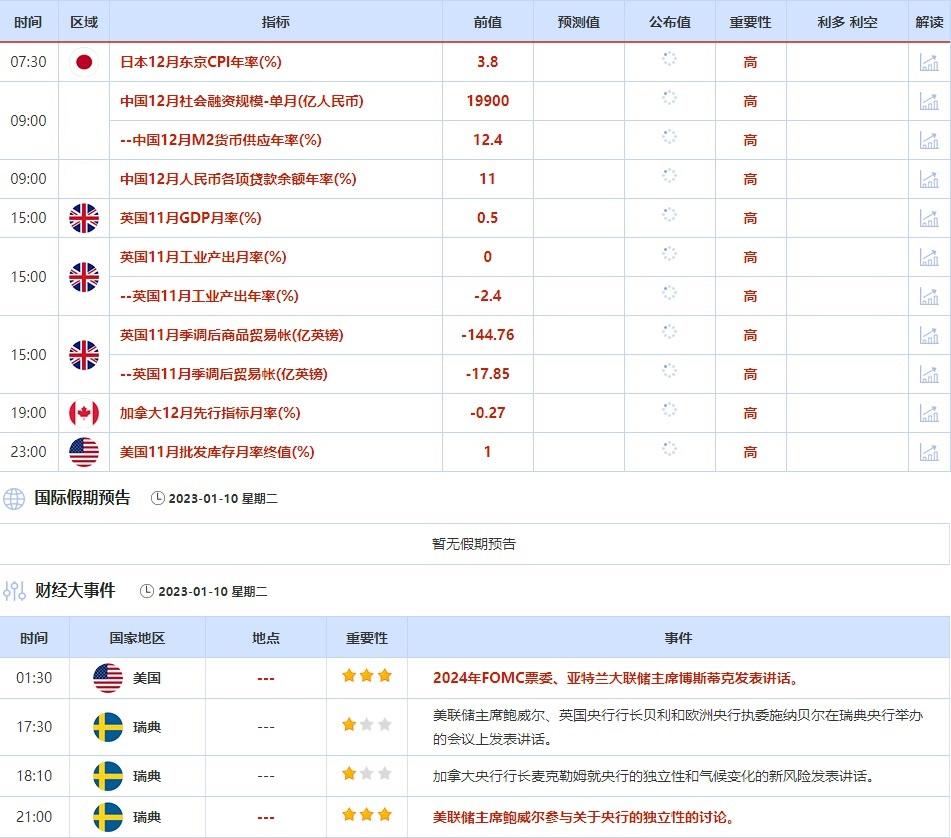Click the 重要性 column header in indicator table
This screenshot has height=838, width=951.
[x=750, y=22]
